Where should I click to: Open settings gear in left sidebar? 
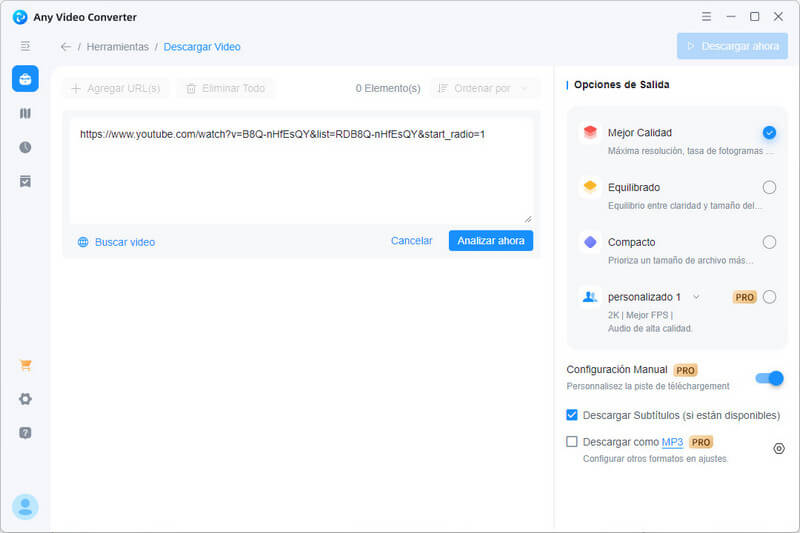[25, 399]
